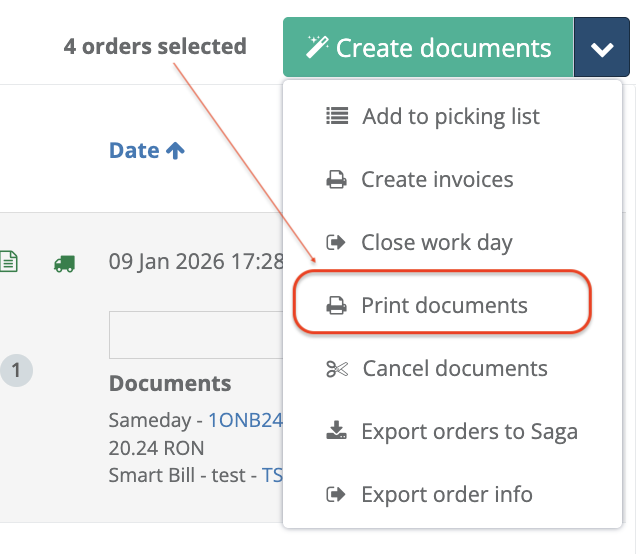This screenshot has width=642, height=554.
Task: Open the Smart Bill invoice link
Action: (x=272, y=475)
